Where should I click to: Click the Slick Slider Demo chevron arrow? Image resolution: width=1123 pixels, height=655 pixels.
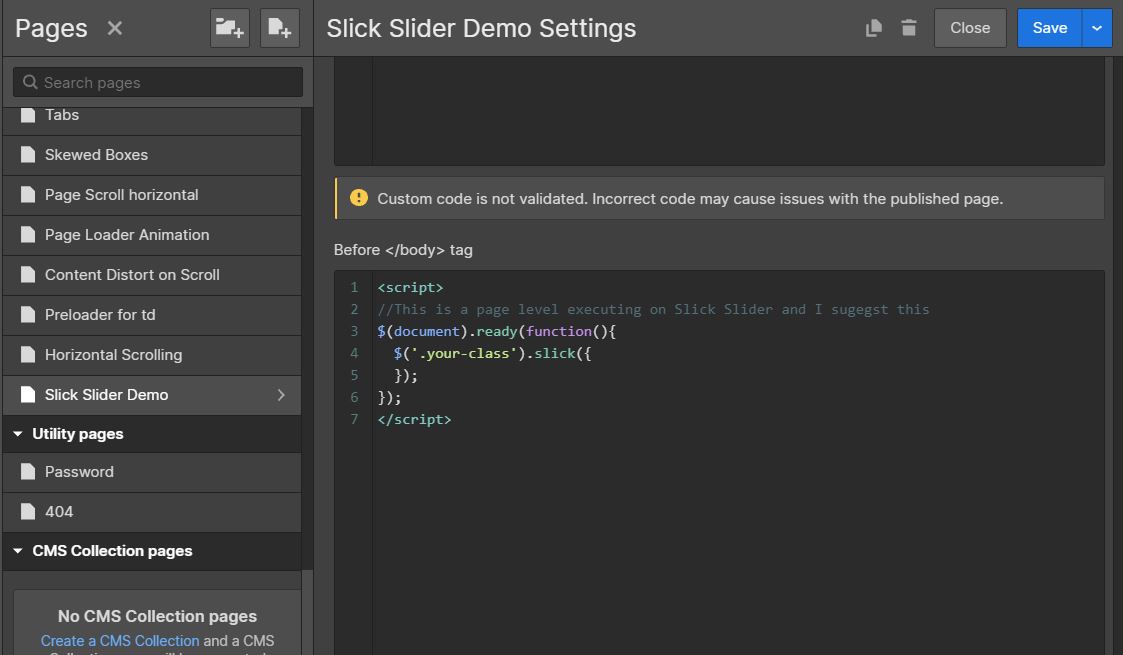click(281, 395)
